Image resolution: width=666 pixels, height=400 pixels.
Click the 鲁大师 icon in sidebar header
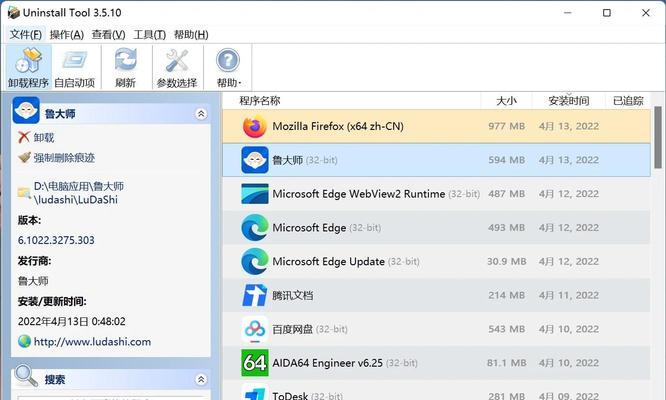point(26,110)
